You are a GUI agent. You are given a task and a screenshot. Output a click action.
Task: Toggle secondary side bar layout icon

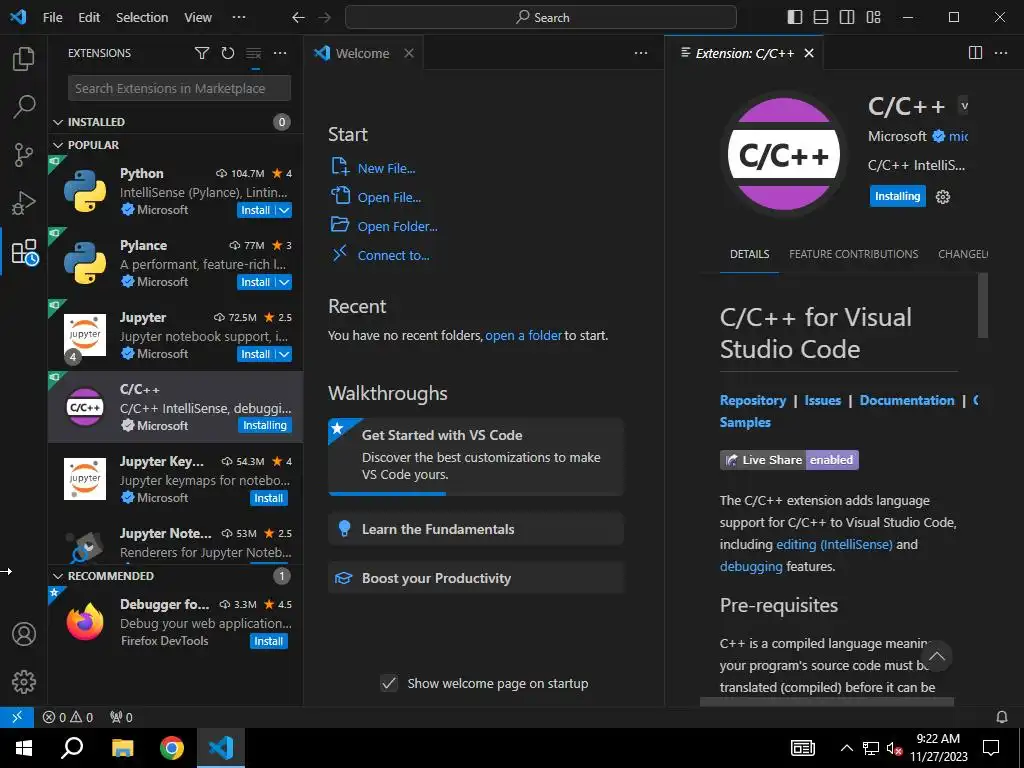coord(847,17)
